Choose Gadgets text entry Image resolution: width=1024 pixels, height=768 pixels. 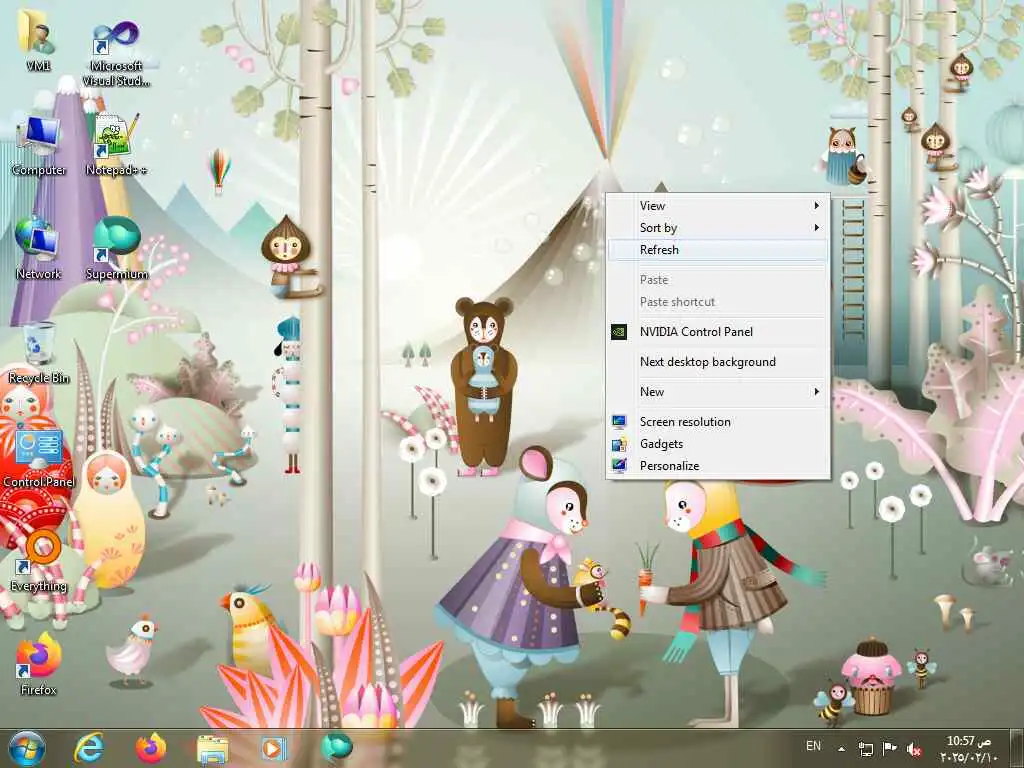tap(662, 444)
